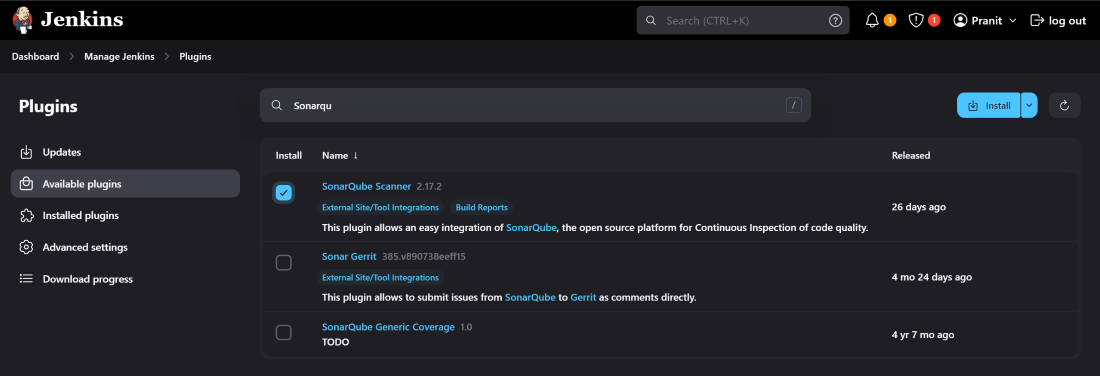
Task: Click the TODO description text
Action: coord(335,342)
